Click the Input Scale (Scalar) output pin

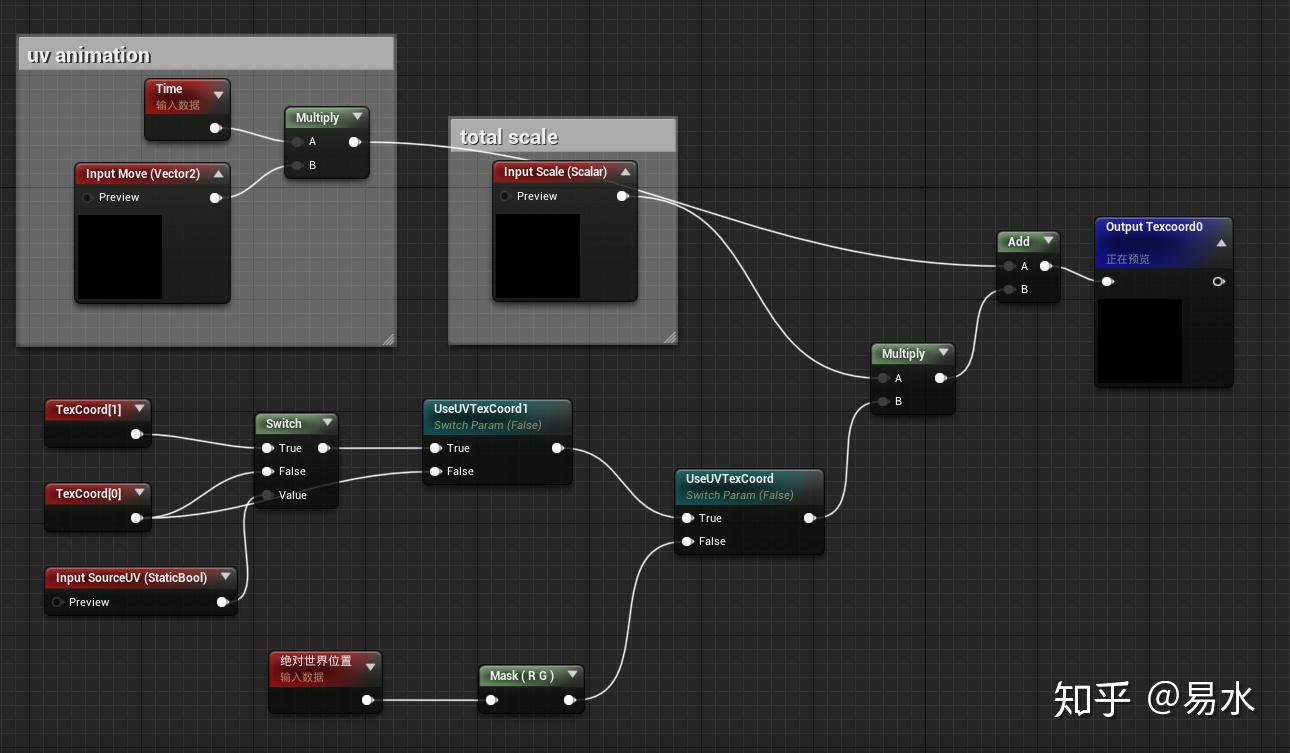(x=622, y=196)
